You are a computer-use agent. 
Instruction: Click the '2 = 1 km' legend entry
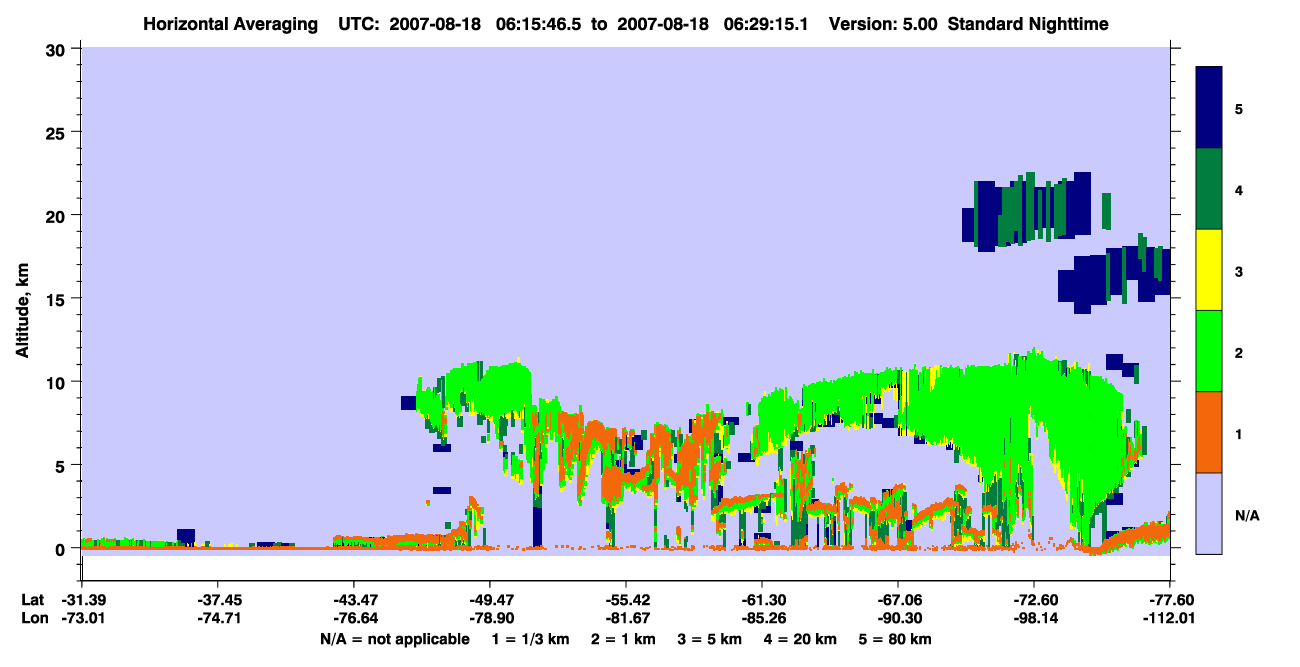622,639
